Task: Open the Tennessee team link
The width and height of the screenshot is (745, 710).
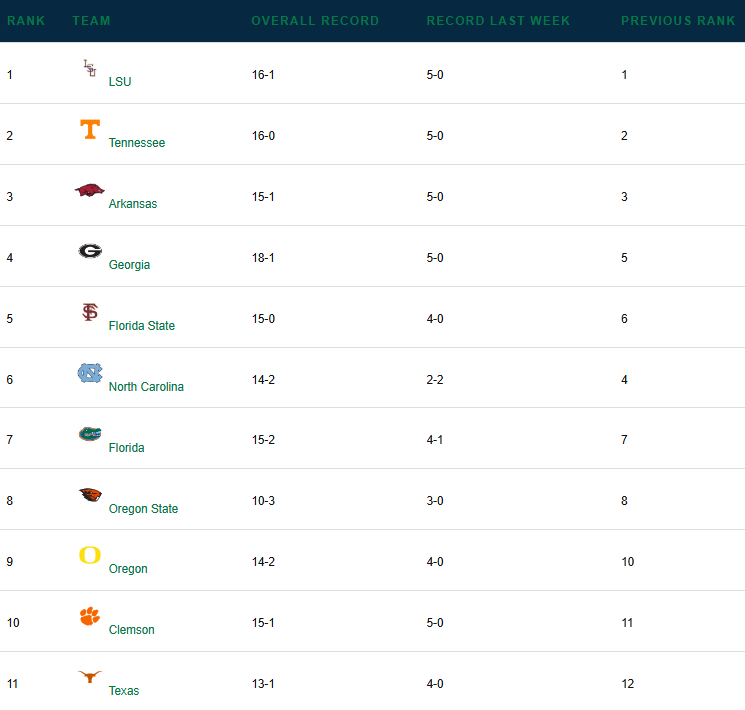Action: [x=137, y=143]
